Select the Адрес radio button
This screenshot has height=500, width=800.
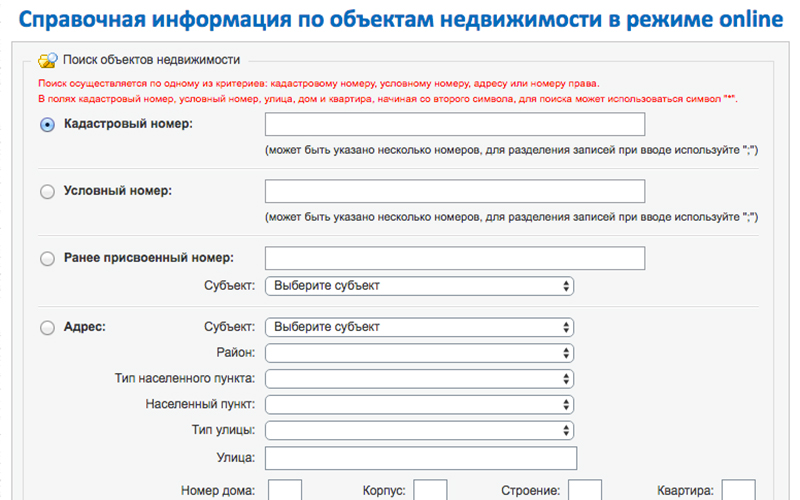coord(47,328)
